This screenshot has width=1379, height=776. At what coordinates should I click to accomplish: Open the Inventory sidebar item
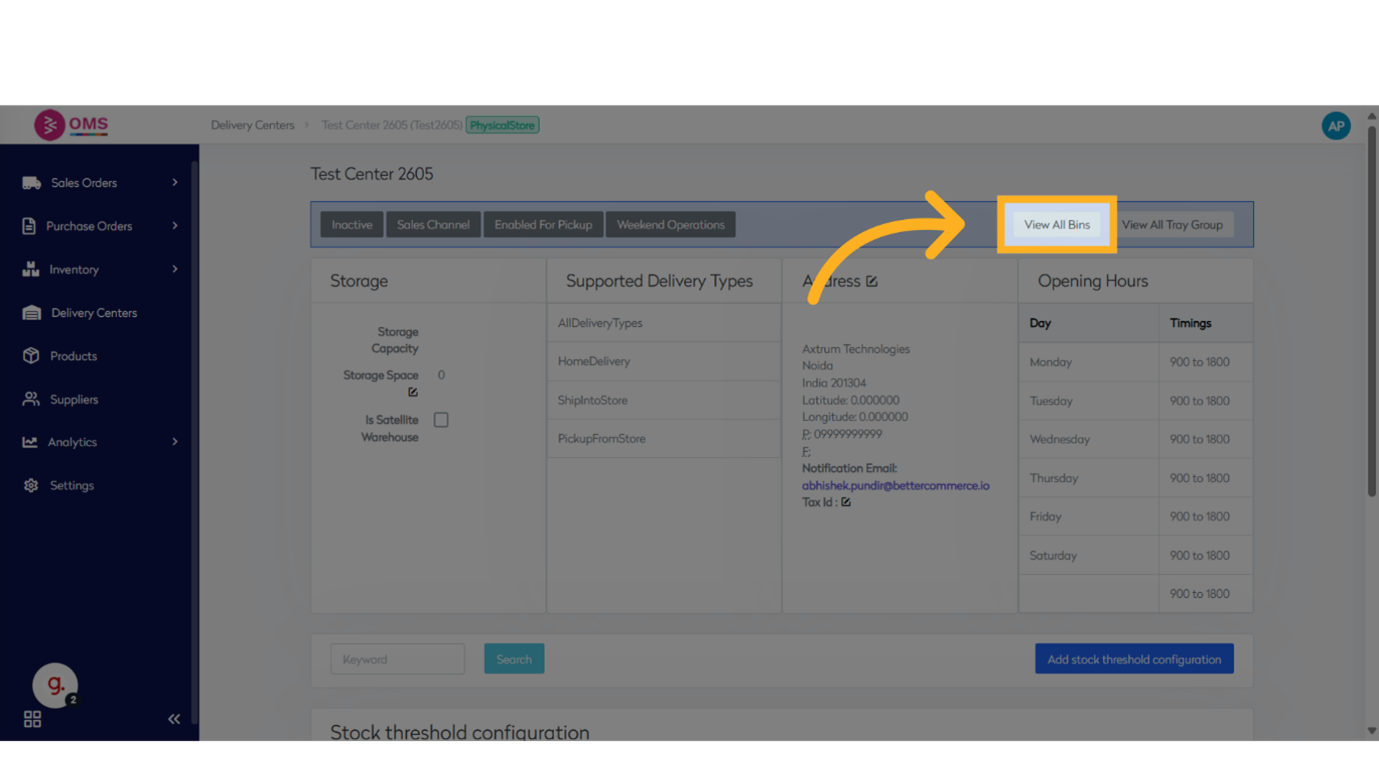(x=75, y=269)
